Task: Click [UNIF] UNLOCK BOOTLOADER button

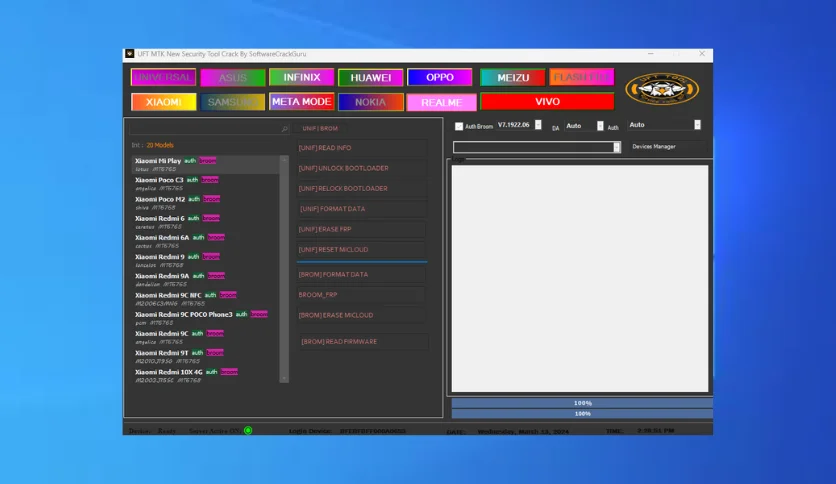Action: pos(362,168)
